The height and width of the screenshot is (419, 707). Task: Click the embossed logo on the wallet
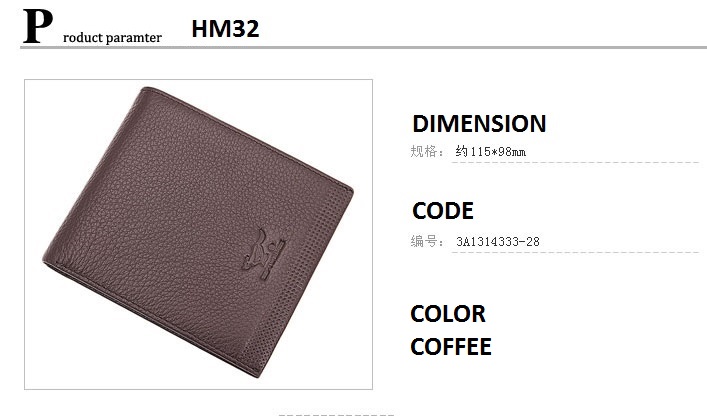point(264,254)
